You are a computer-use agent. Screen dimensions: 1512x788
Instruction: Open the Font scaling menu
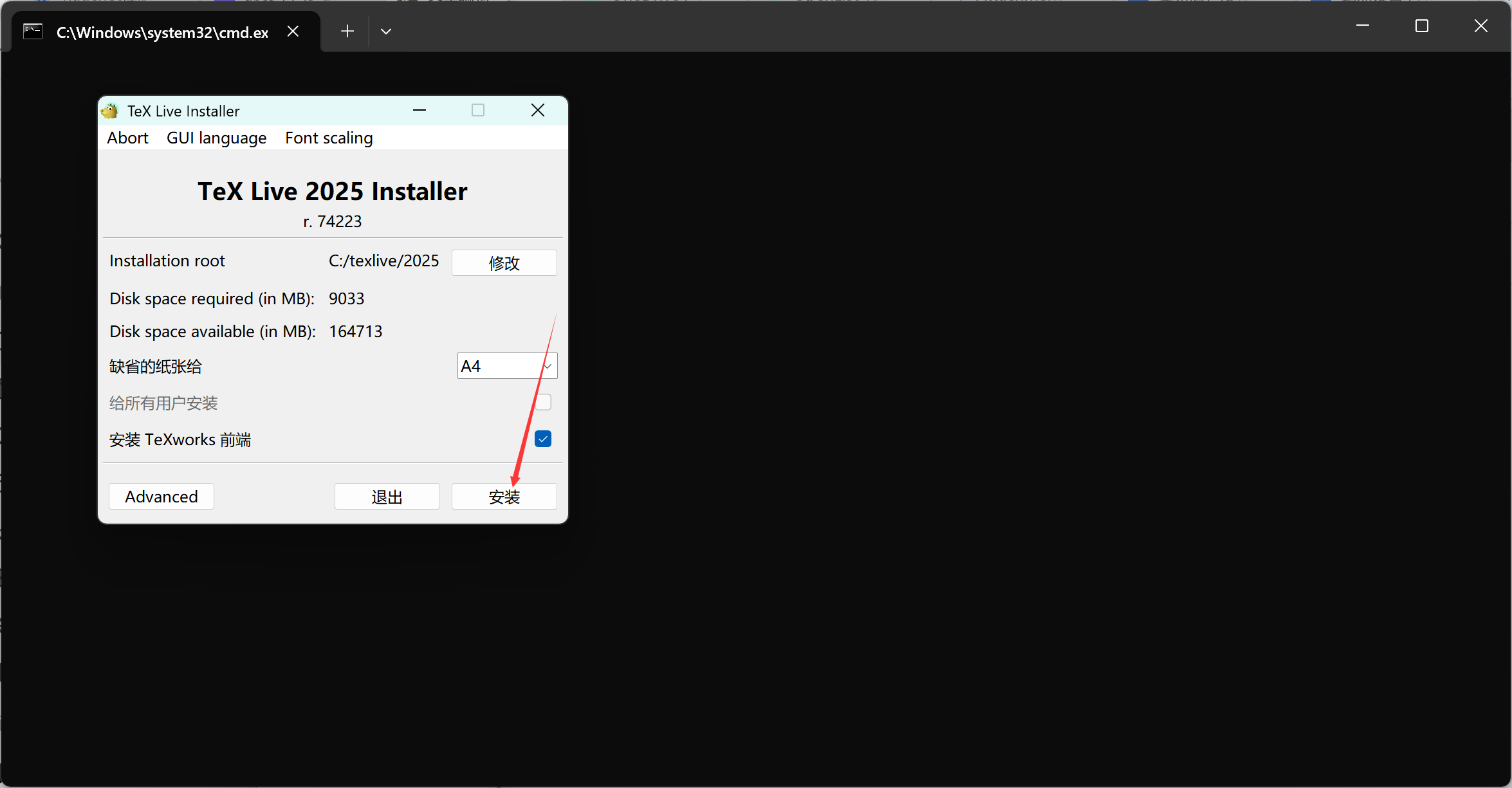click(329, 138)
